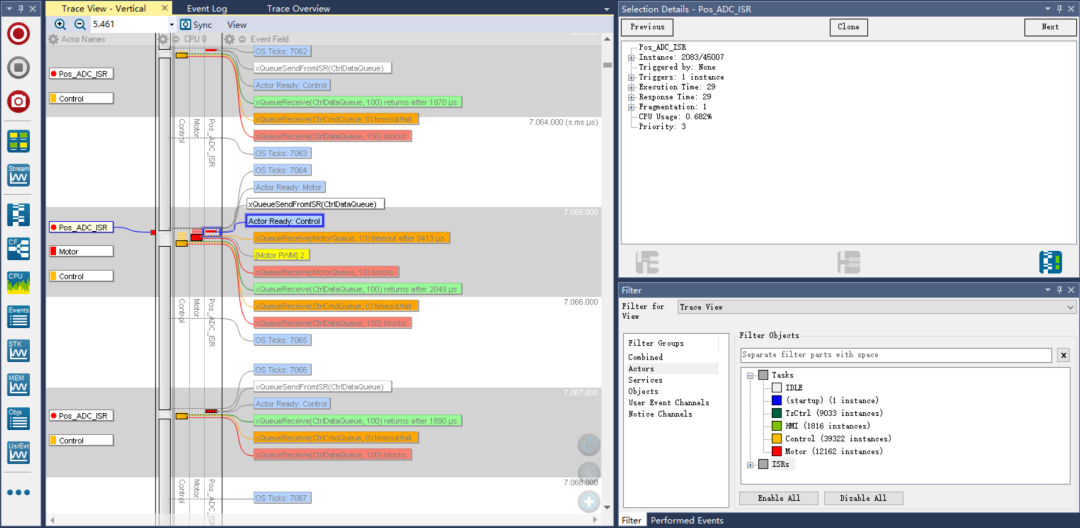Open the Stream view icon

[19, 175]
